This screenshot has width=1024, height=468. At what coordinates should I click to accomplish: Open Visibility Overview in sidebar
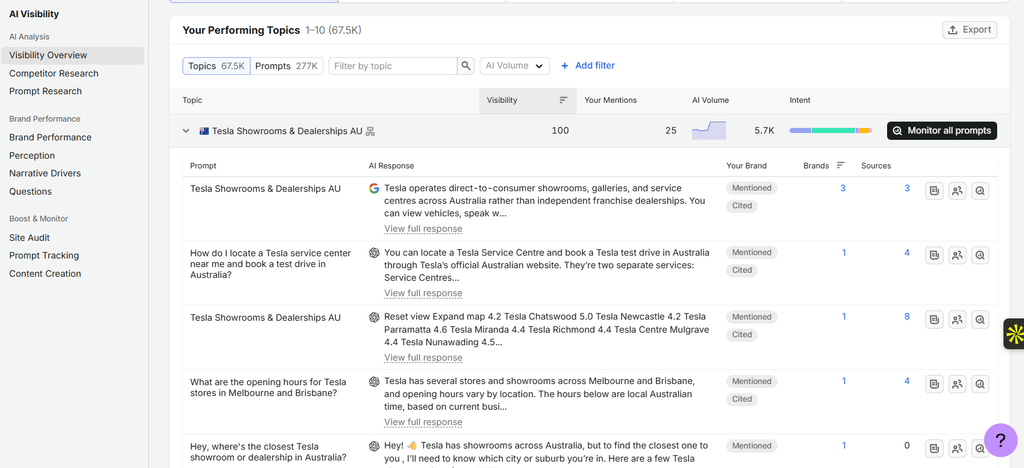coord(72,55)
